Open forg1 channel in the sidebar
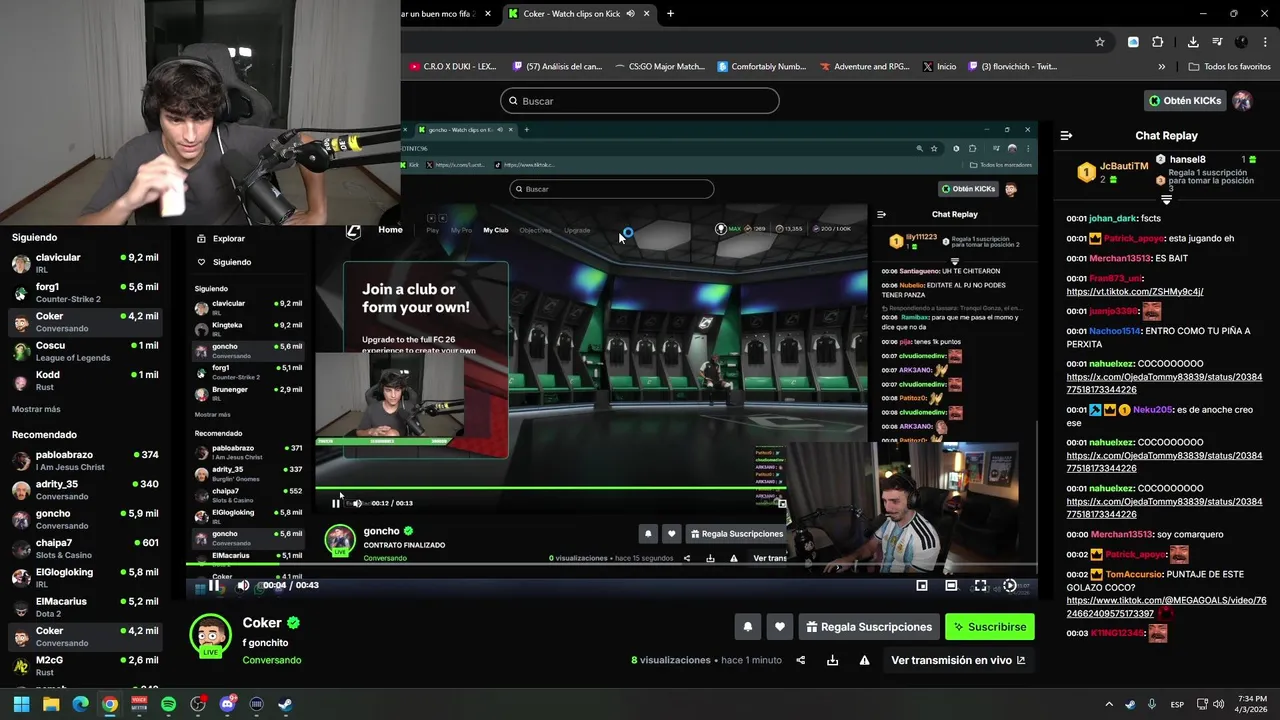The image size is (1280, 720). click(85, 292)
